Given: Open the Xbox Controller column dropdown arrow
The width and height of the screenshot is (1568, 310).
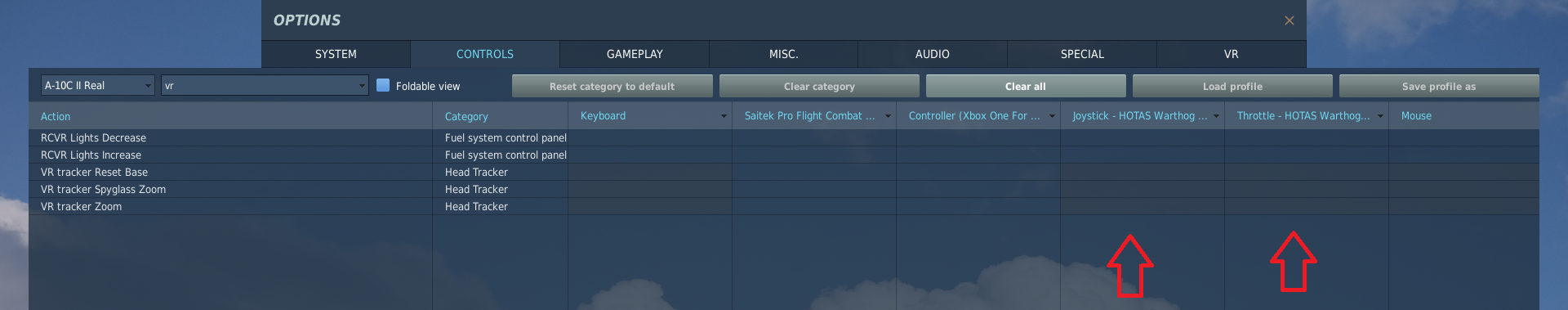Looking at the screenshot, I should coord(1052,116).
